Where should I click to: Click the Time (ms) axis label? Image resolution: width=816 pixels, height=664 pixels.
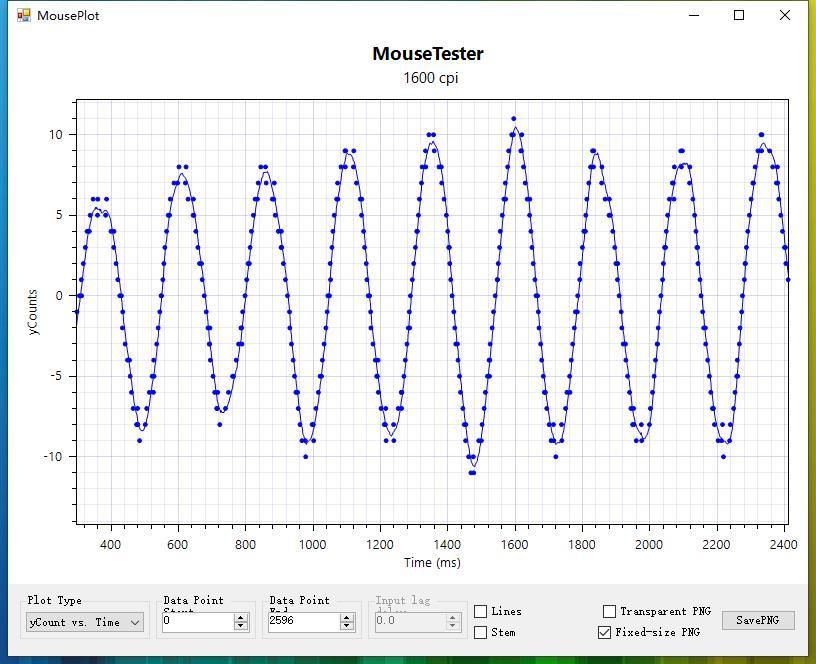click(x=432, y=563)
